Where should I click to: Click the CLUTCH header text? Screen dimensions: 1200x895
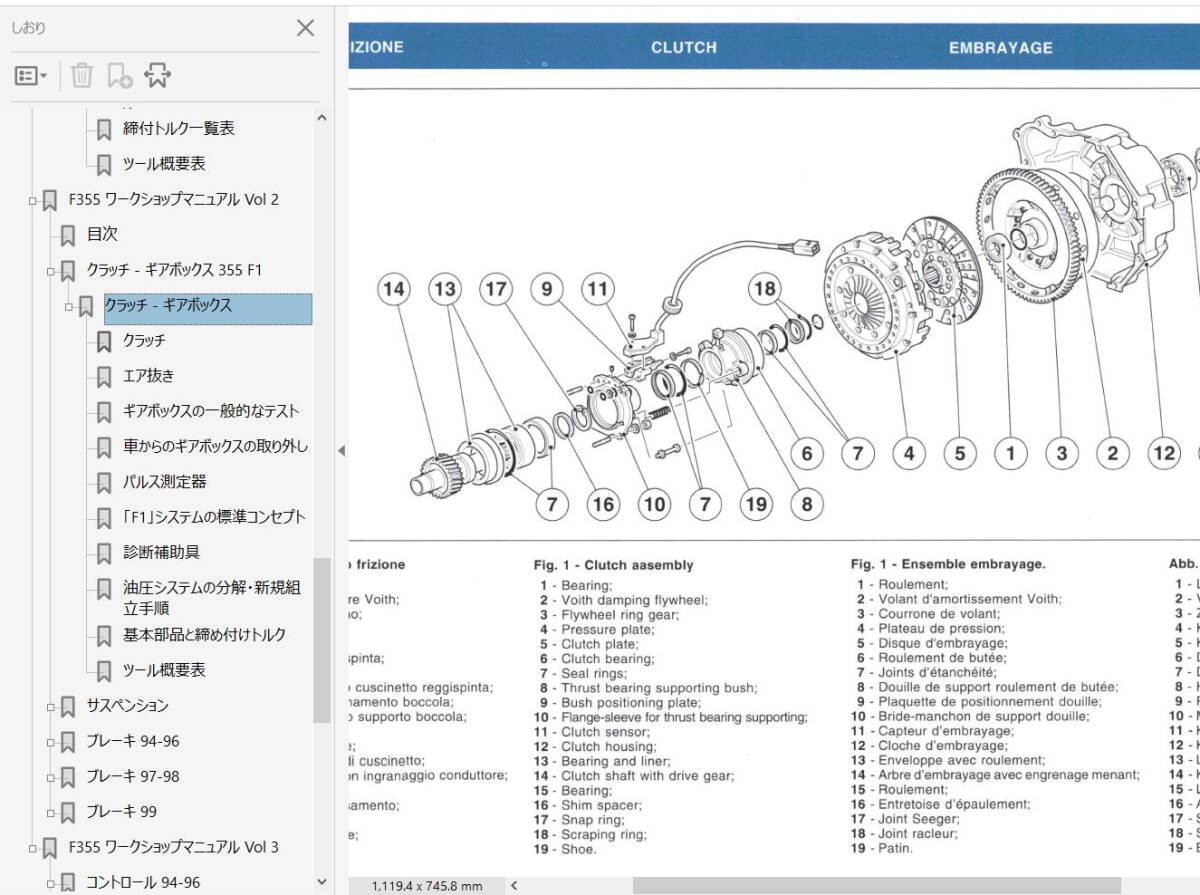click(684, 47)
